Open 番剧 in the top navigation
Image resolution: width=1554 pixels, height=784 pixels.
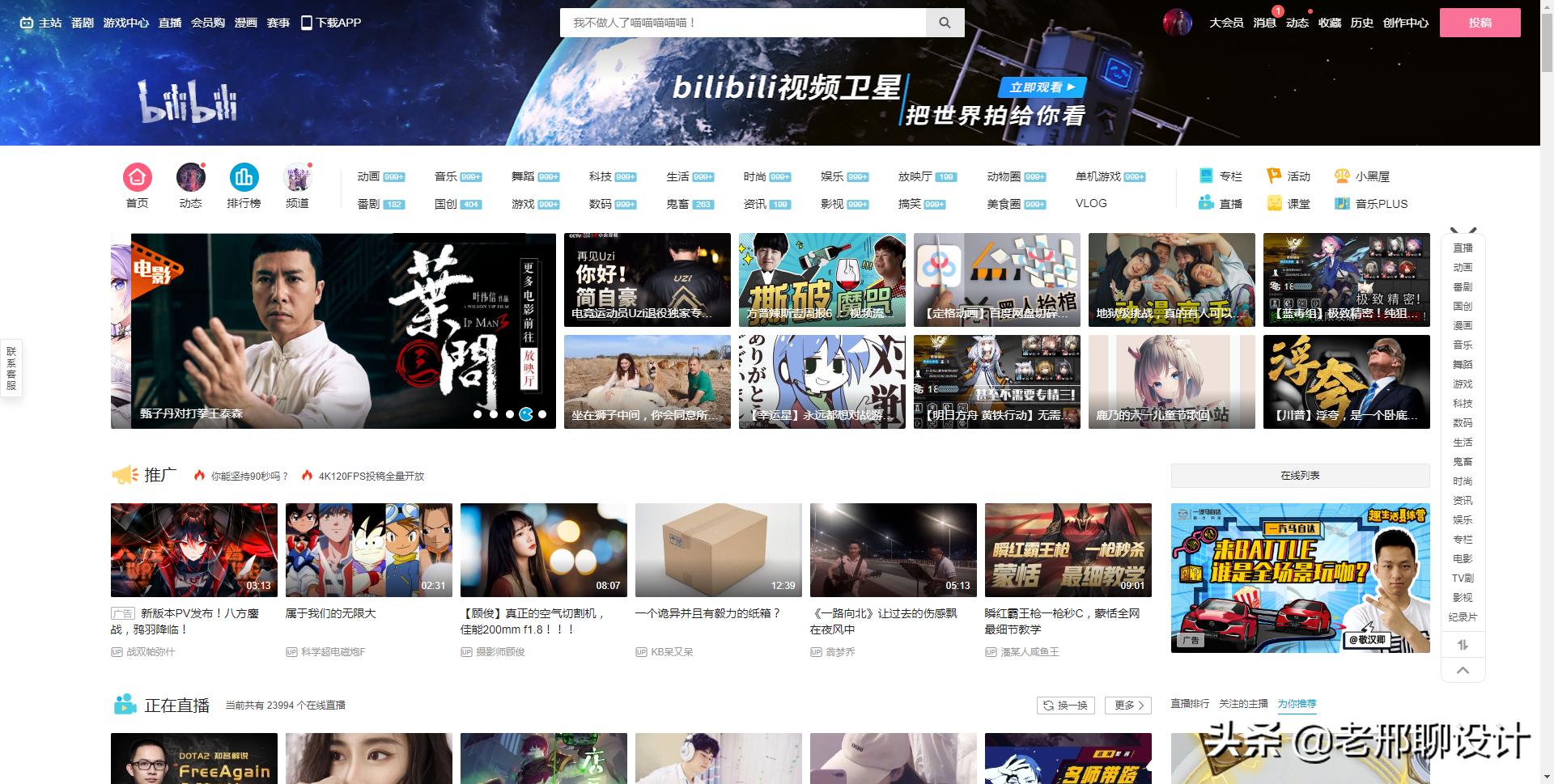tap(83, 23)
